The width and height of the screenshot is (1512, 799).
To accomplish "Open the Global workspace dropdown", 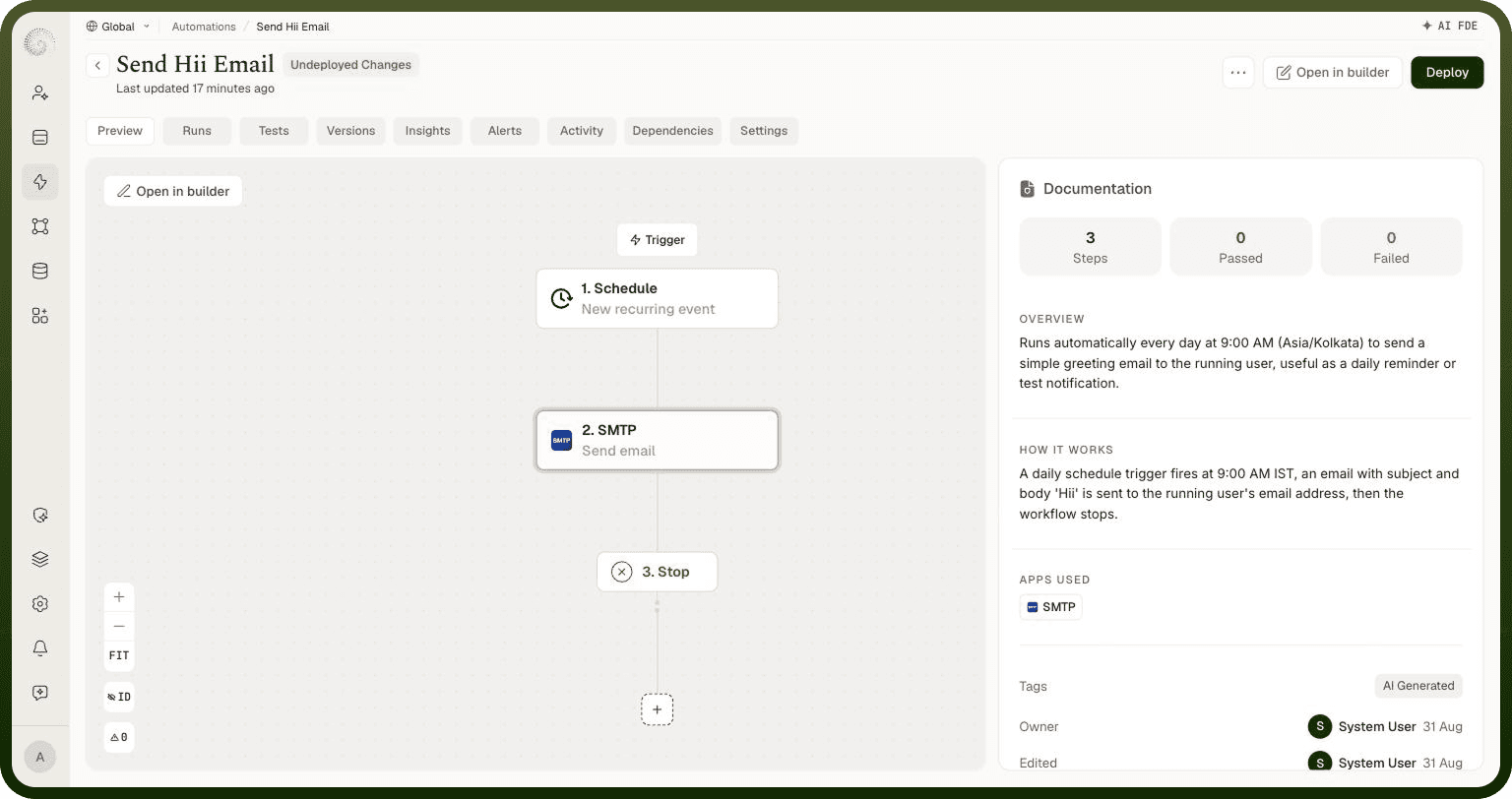I will pyautogui.click(x=118, y=27).
